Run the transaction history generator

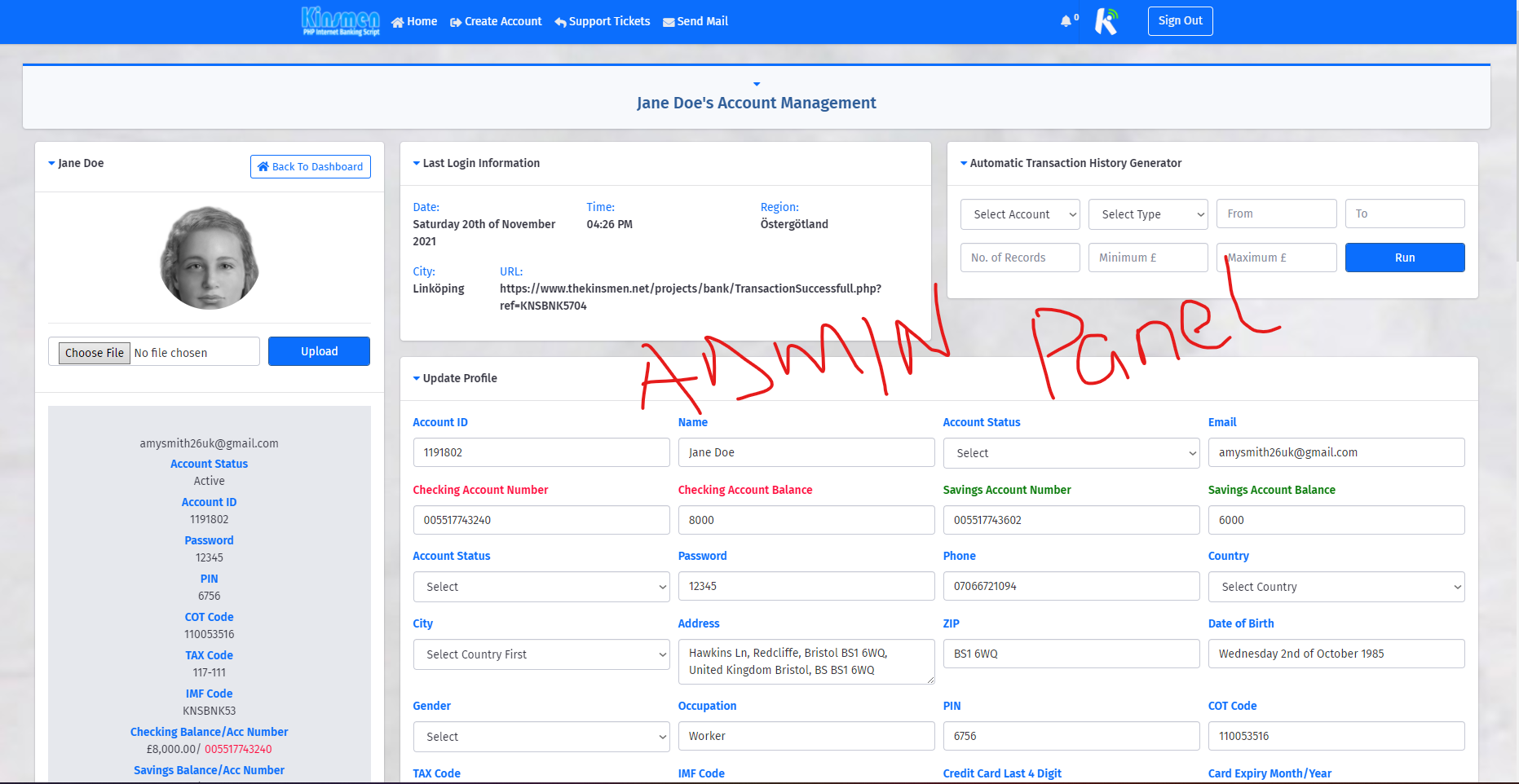[1404, 258]
